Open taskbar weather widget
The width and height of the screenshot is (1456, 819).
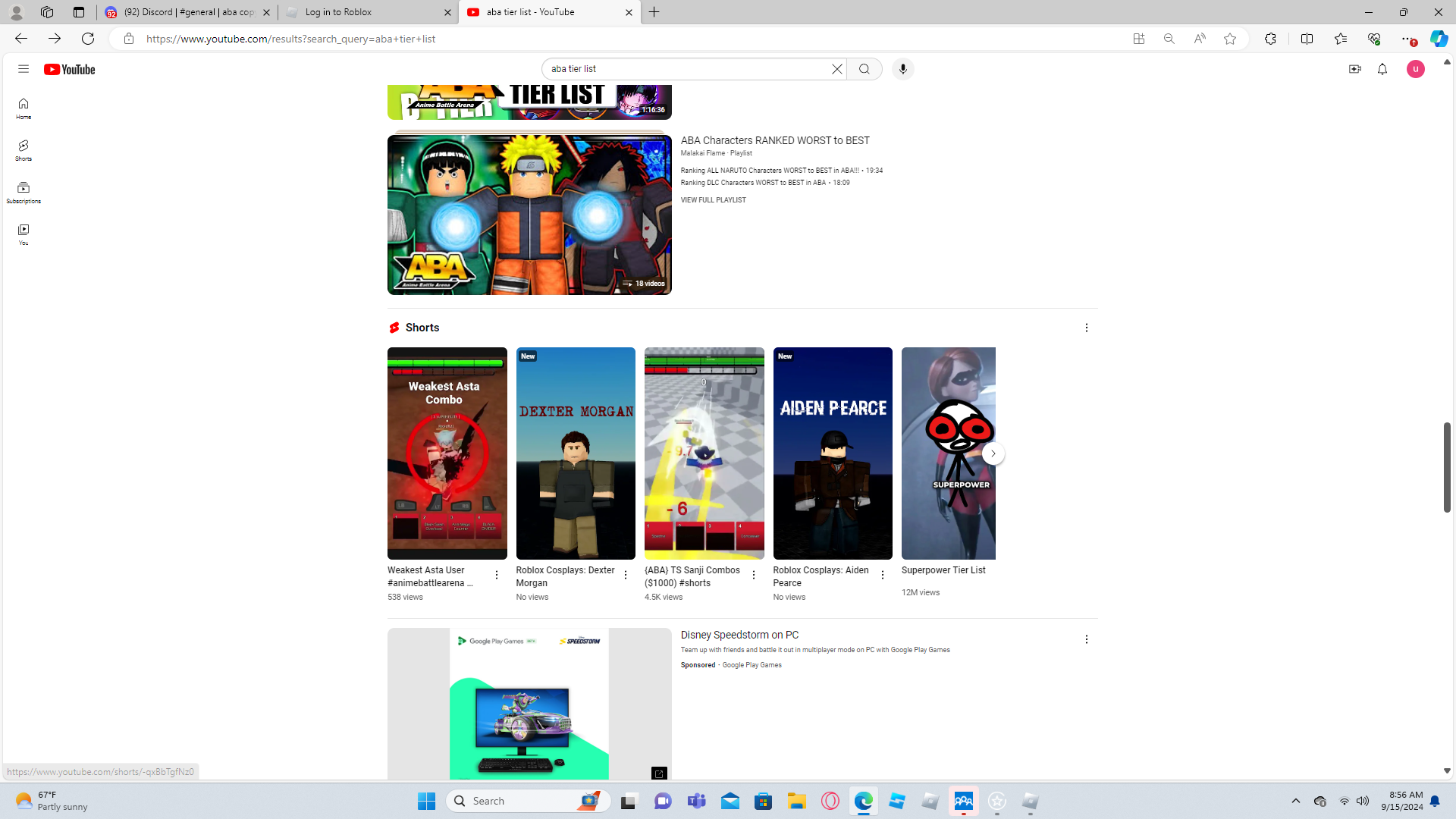pyautogui.click(x=52, y=801)
